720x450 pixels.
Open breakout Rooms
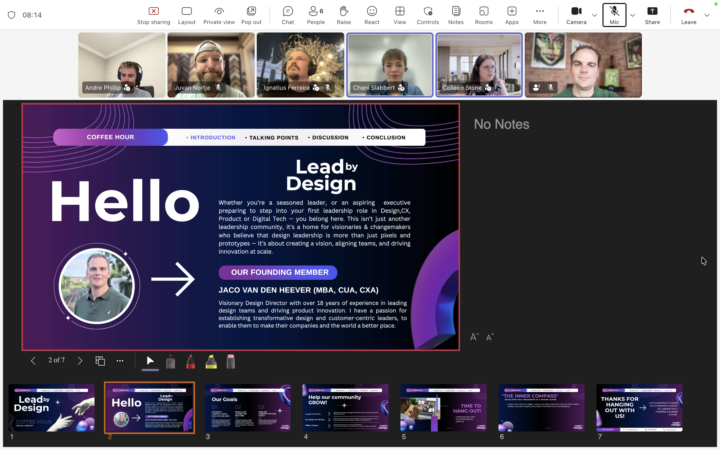[x=484, y=15]
